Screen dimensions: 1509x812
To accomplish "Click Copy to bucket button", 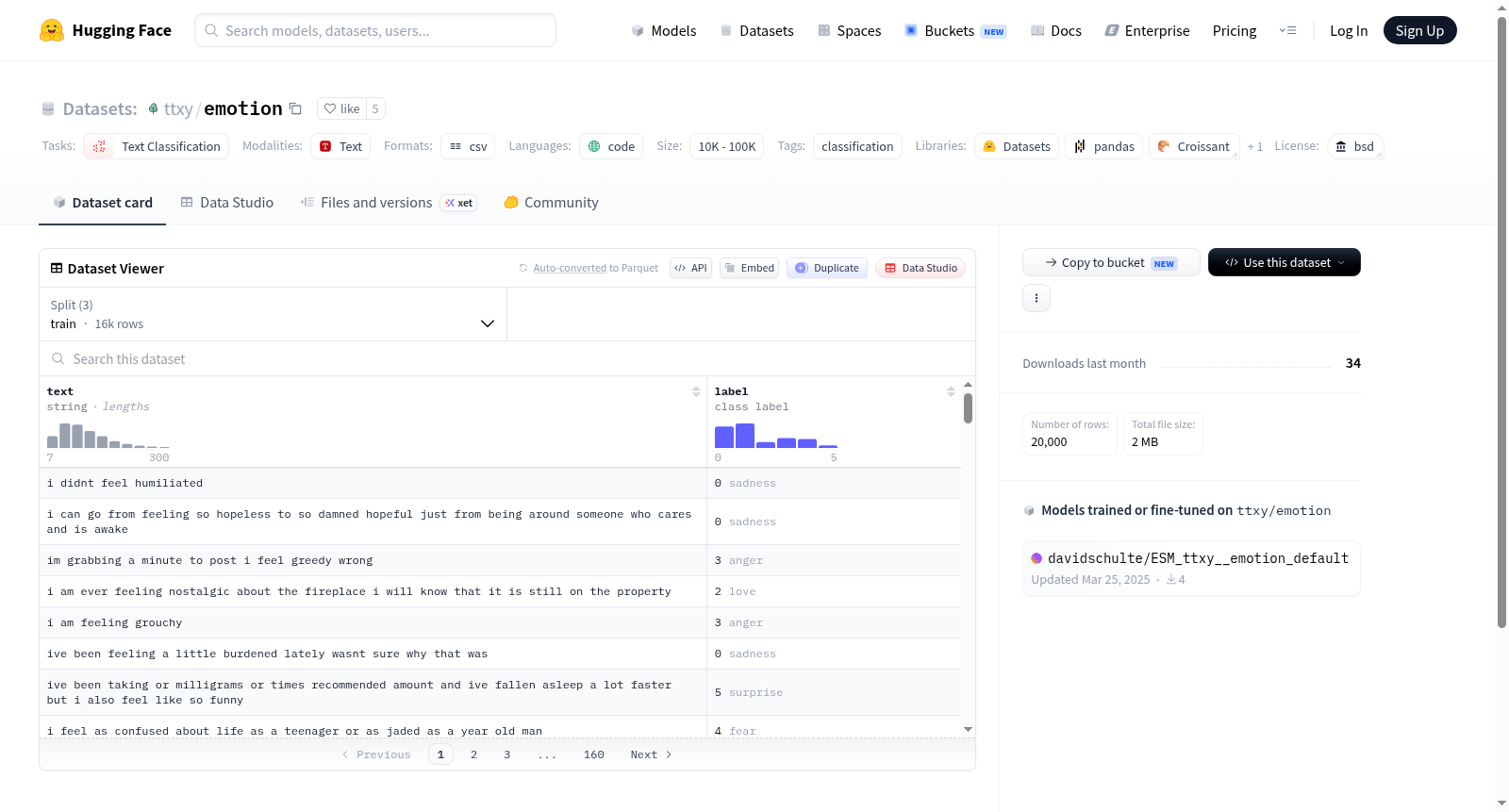I will [x=1111, y=262].
